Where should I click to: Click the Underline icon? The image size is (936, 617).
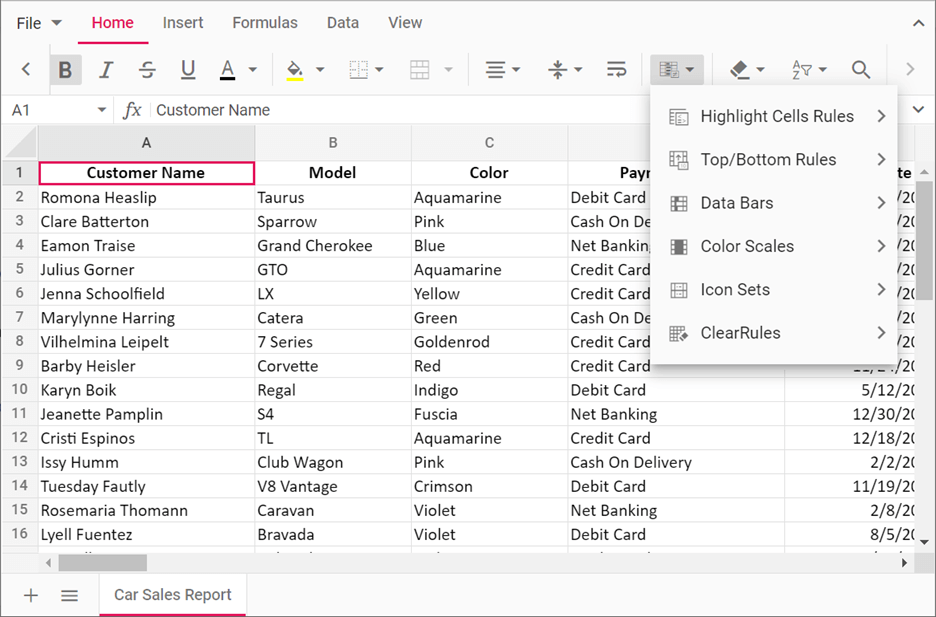click(188, 69)
